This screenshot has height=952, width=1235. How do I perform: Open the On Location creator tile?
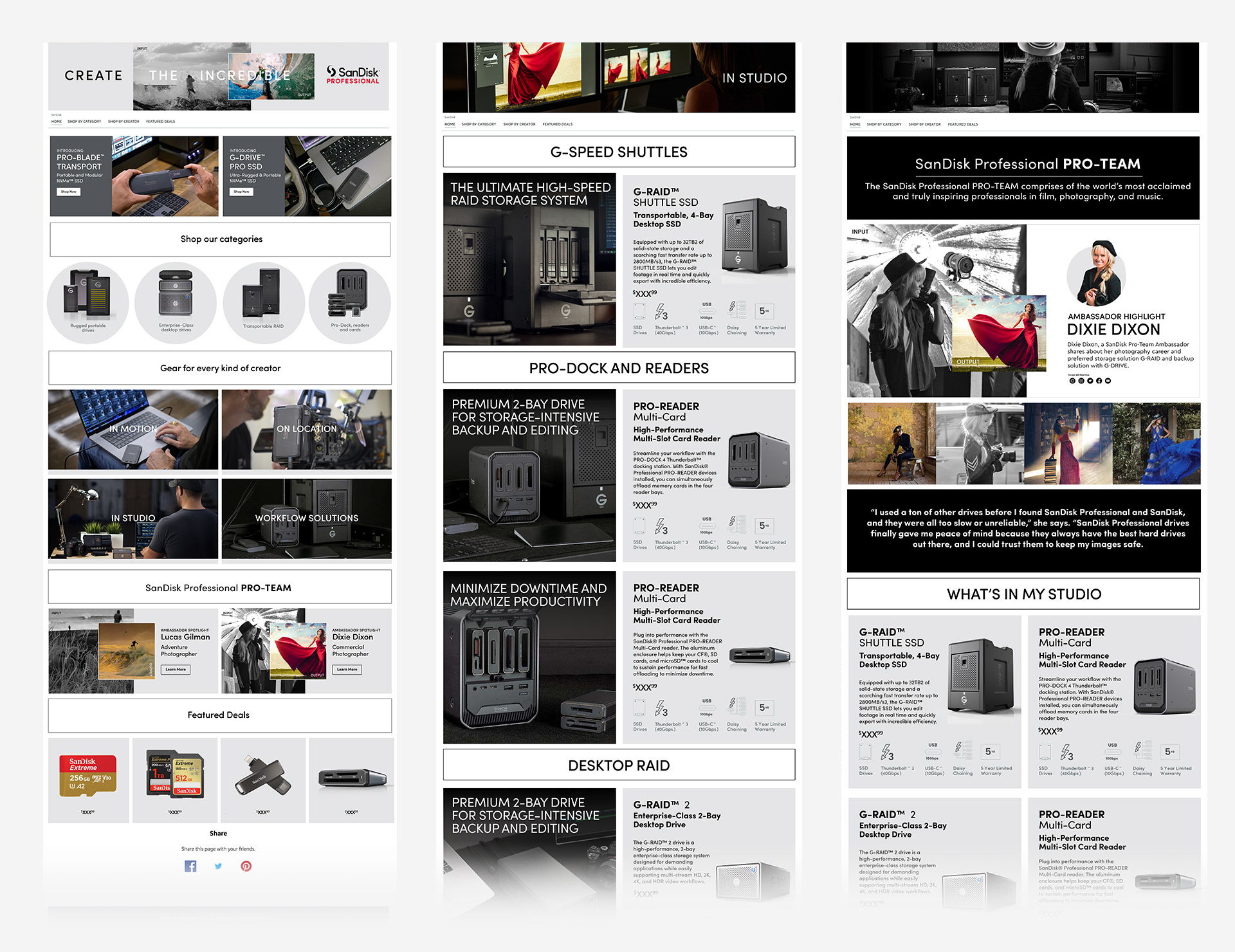click(306, 430)
